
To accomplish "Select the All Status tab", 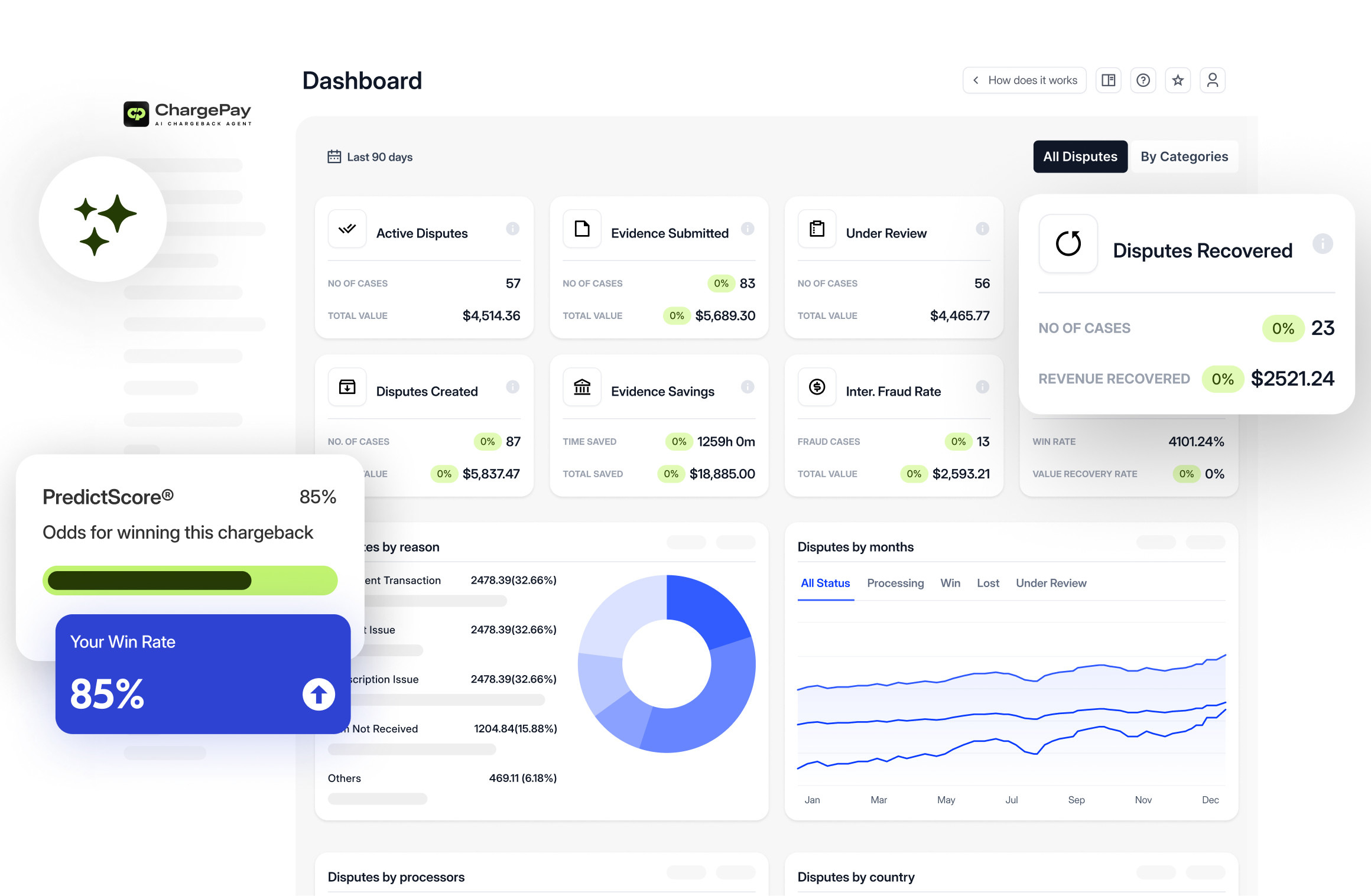I will click(x=826, y=583).
